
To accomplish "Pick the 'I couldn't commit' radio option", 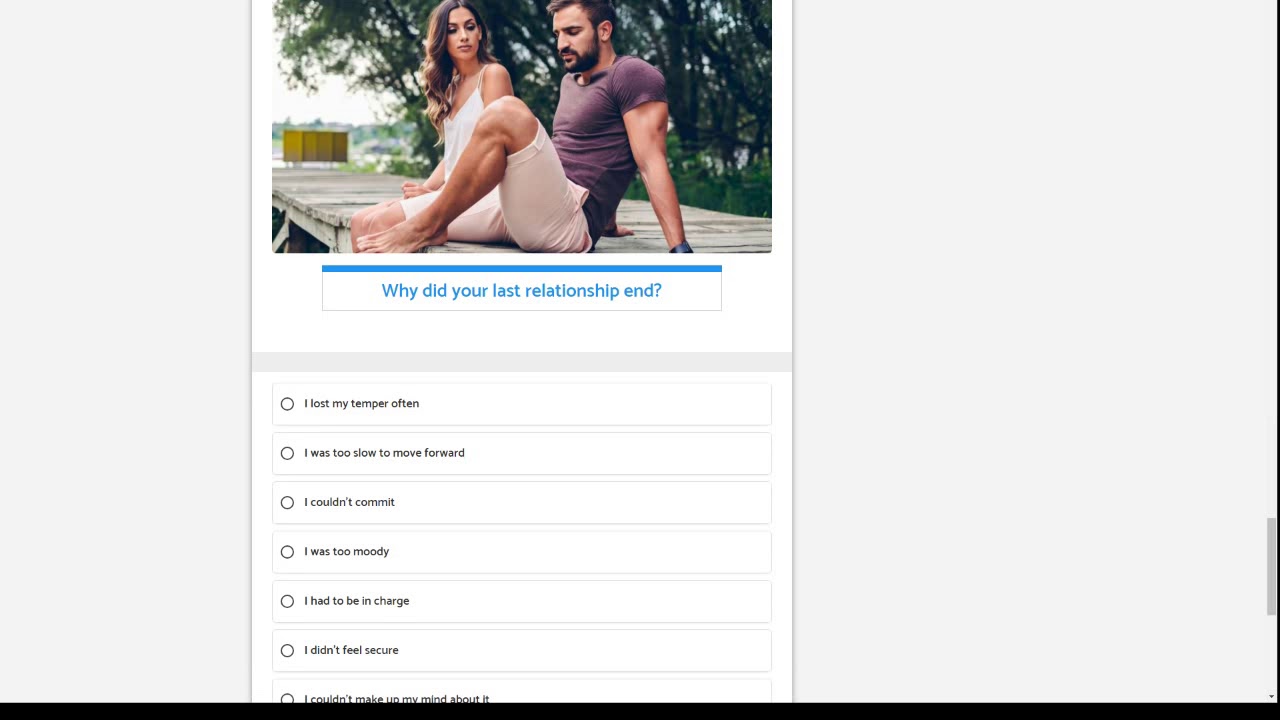I will 287,502.
